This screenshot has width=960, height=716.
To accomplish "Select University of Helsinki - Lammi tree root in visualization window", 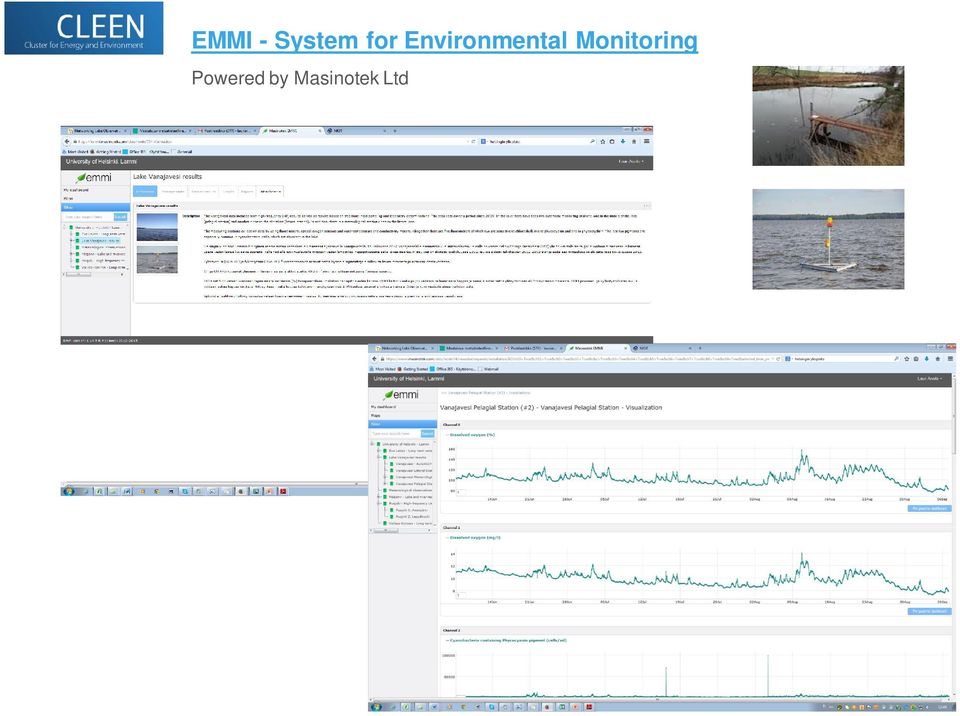I will tap(405, 444).
